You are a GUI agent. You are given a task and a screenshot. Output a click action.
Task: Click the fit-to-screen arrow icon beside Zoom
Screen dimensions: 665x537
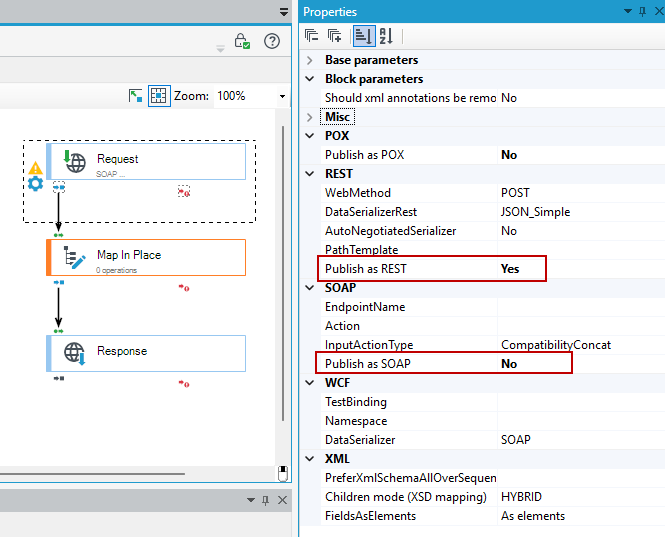coord(135,96)
